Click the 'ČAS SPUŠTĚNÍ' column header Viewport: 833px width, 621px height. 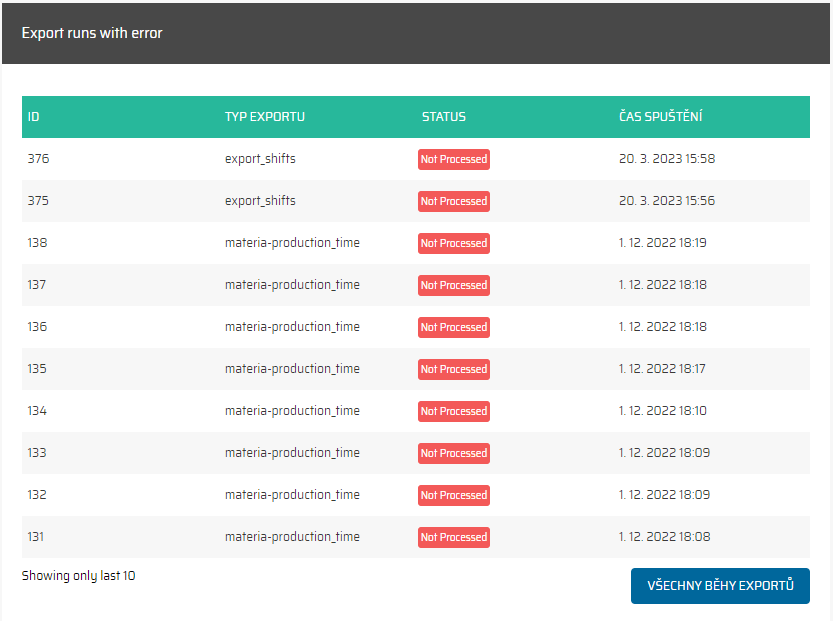[660, 117]
